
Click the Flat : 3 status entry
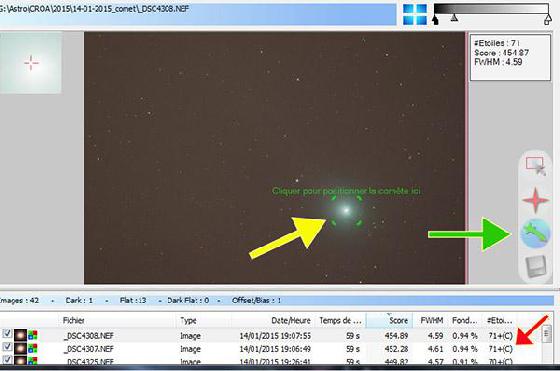[x=133, y=300]
